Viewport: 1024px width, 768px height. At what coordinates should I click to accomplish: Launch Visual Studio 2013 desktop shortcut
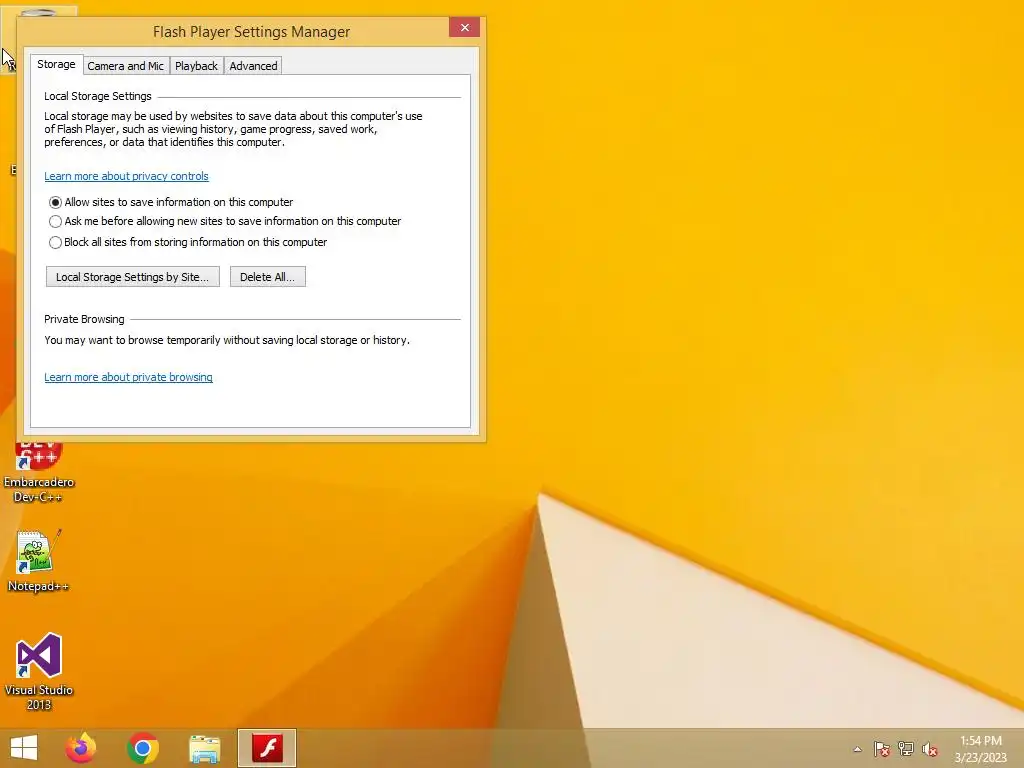(x=39, y=671)
